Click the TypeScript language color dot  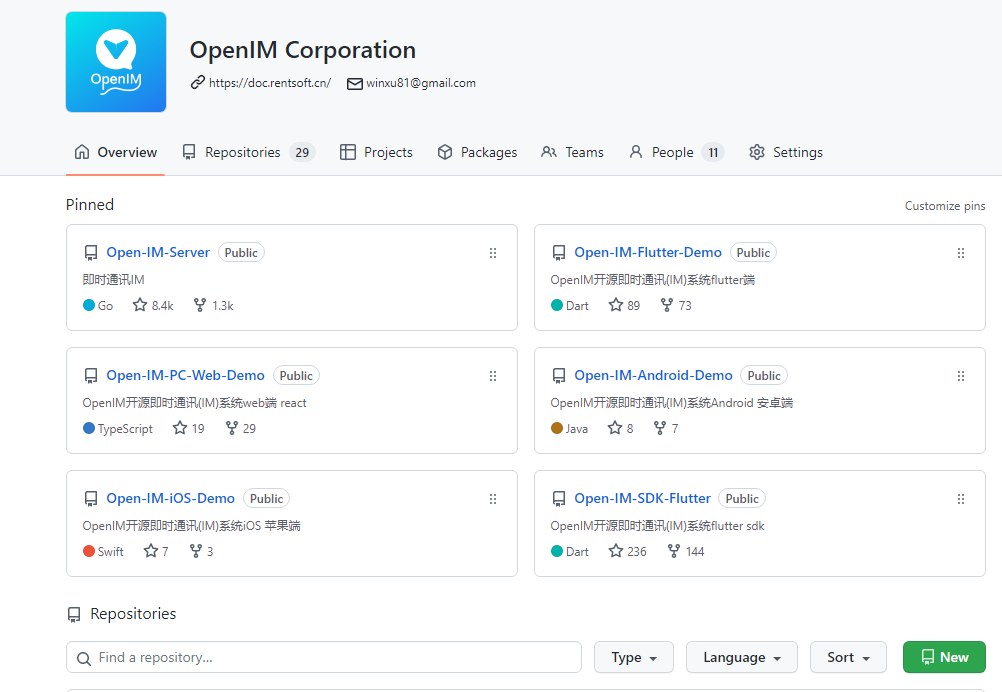(89, 427)
